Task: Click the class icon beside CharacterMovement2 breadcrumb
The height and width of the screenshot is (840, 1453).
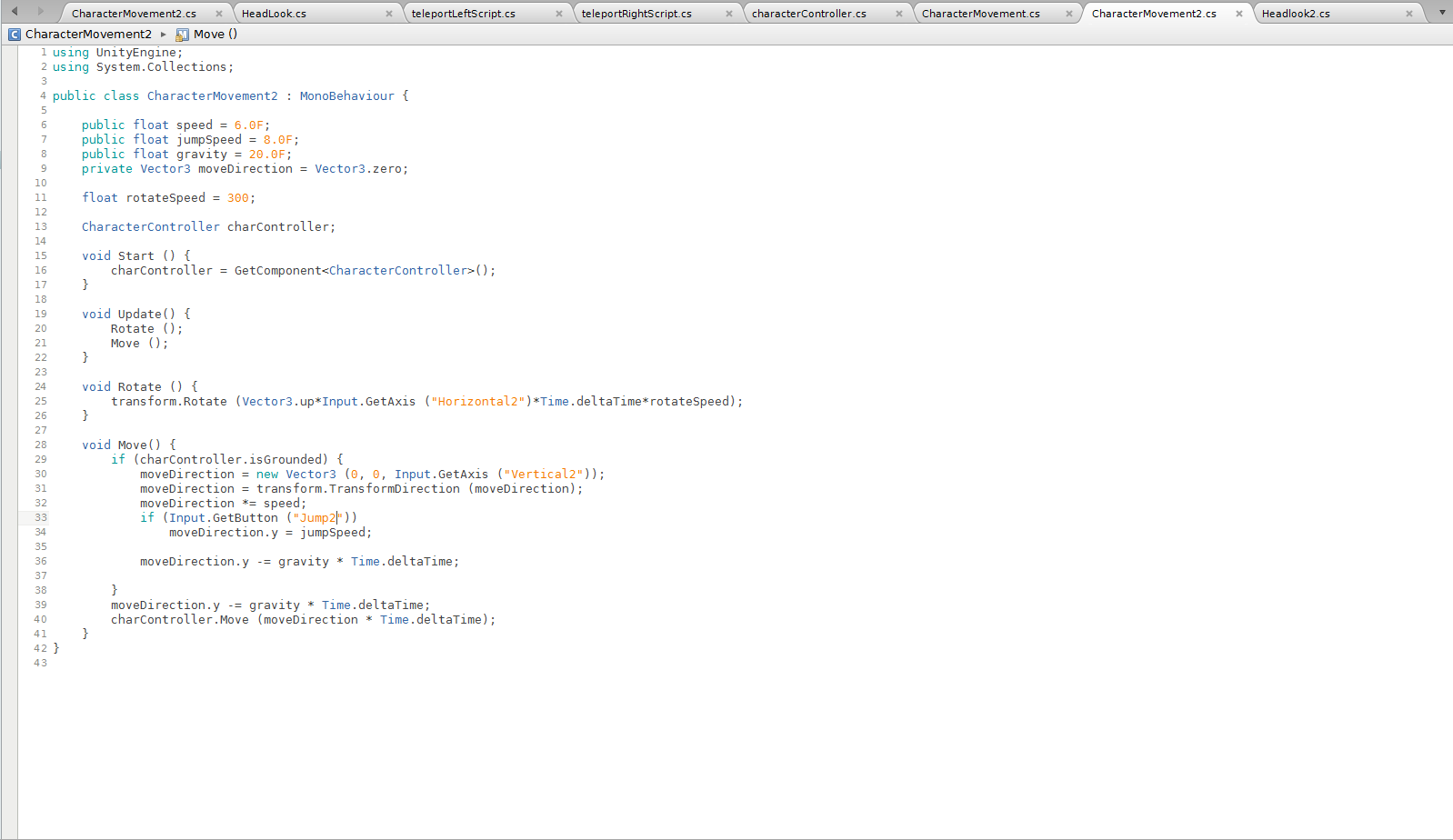Action: 15,35
